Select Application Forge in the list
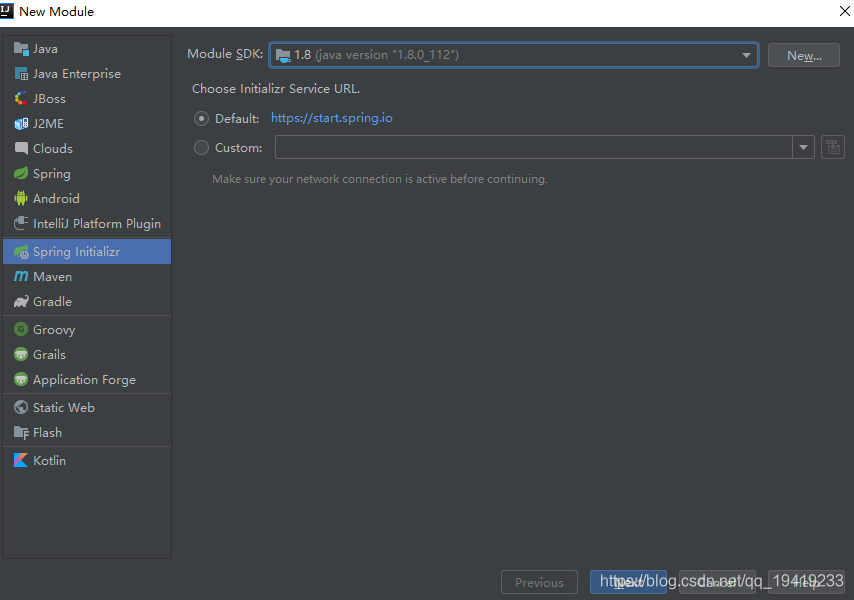This screenshot has width=854, height=600. pos(87,379)
